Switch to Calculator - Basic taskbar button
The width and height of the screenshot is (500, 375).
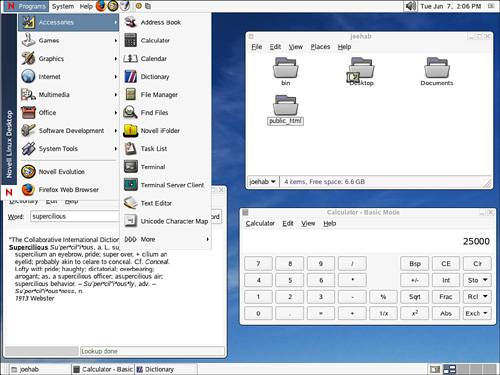[x=103, y=369]
